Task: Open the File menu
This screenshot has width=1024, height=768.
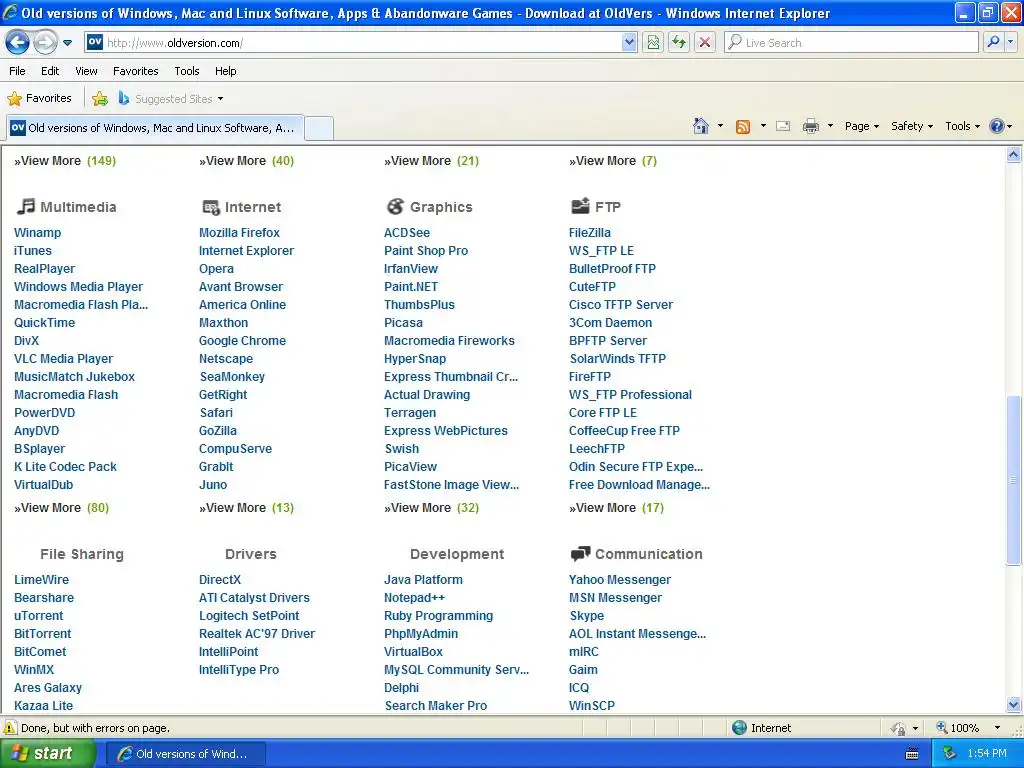Action: coord(18,71)
